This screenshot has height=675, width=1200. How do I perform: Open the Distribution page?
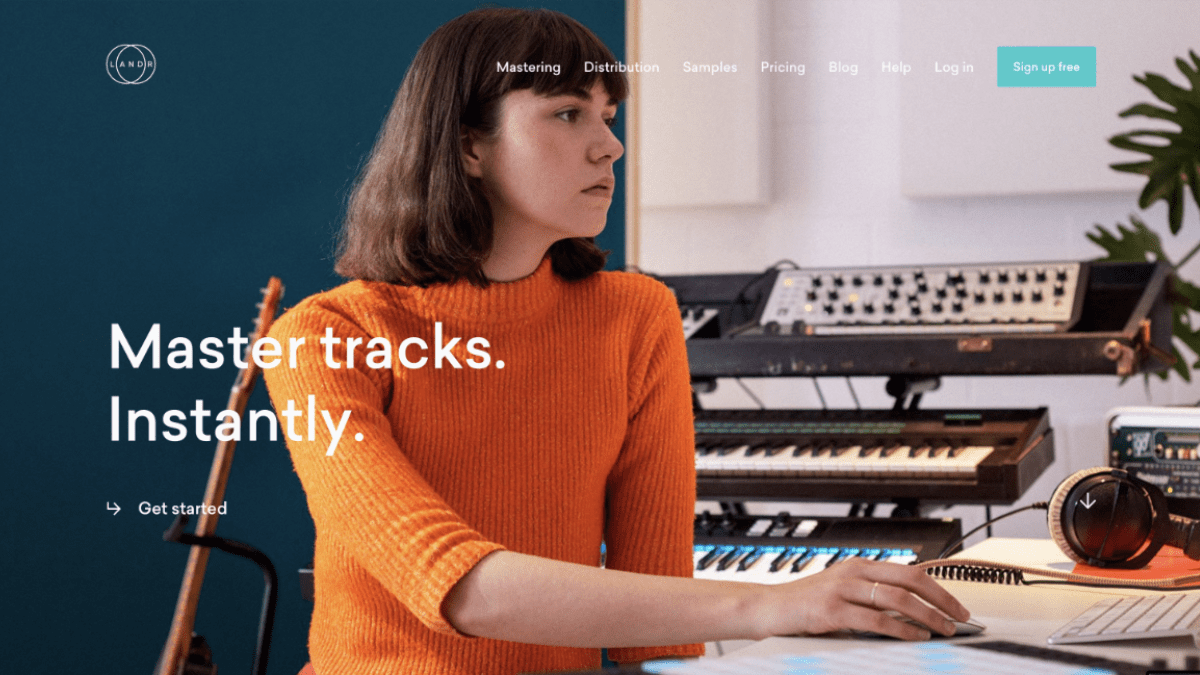[621, 67]
